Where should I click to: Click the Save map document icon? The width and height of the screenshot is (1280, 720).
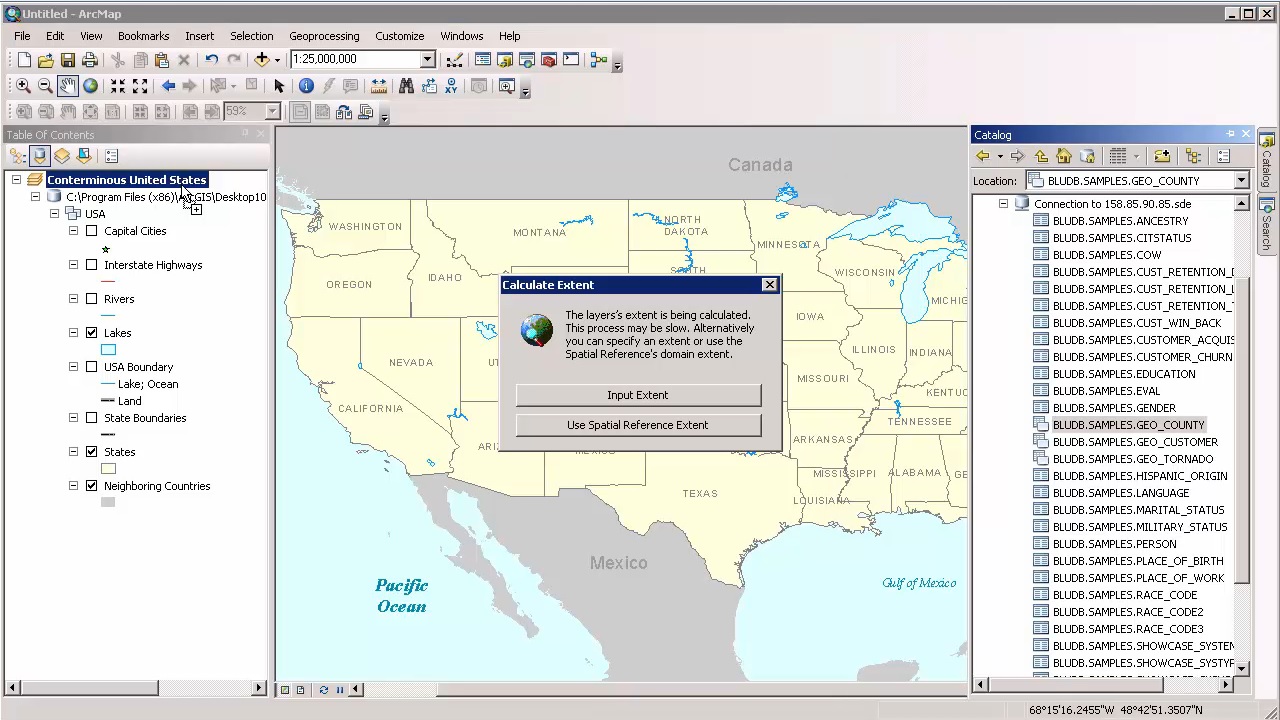[68, 60]
